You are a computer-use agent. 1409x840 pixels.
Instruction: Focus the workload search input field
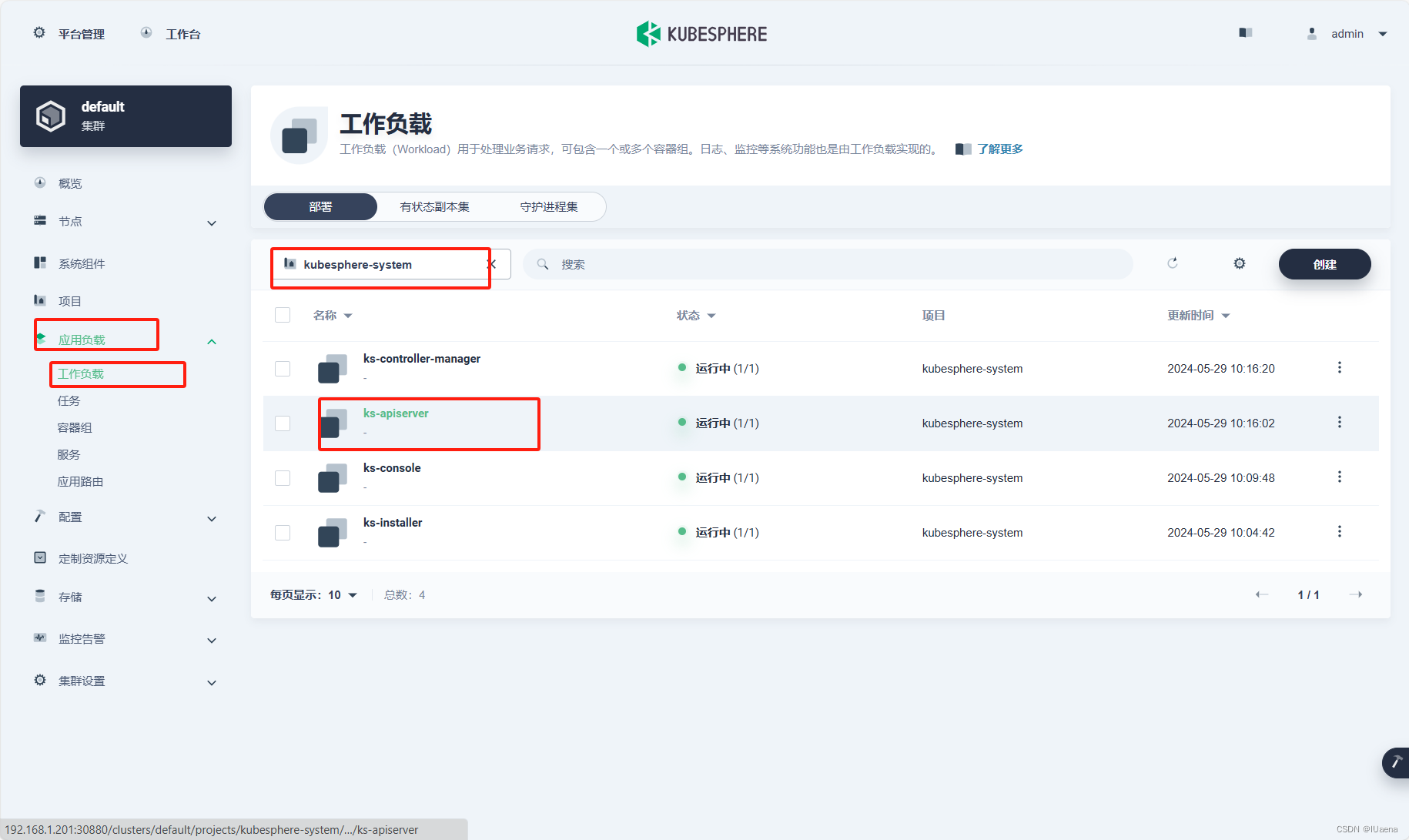pyautogui.click(x=828, y=264)
